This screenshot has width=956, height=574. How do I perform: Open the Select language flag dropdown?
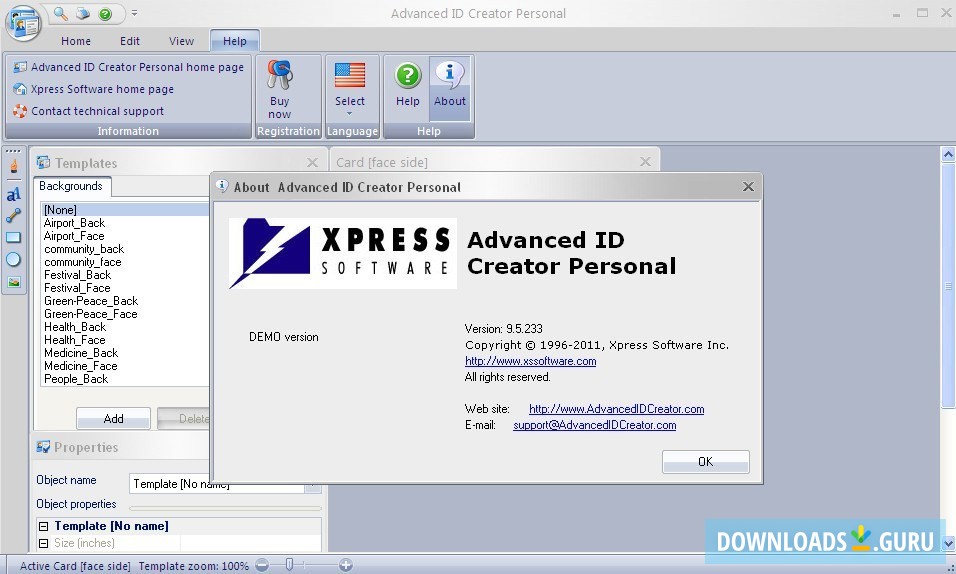pos(350,90)
